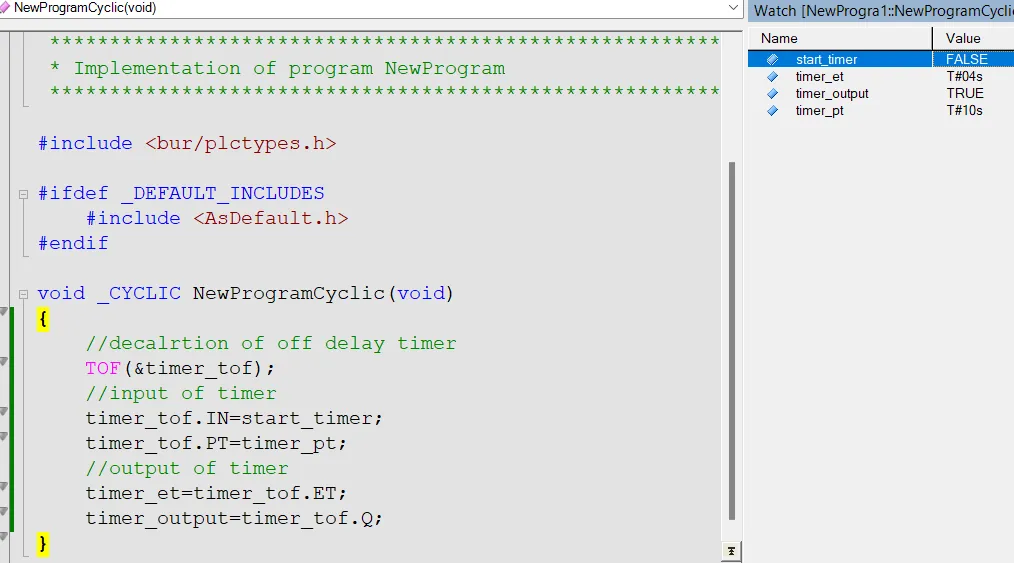This screenshot has width=1014, height=563.
Task: Click the FALSE value of start_timer
Action: 966,59
